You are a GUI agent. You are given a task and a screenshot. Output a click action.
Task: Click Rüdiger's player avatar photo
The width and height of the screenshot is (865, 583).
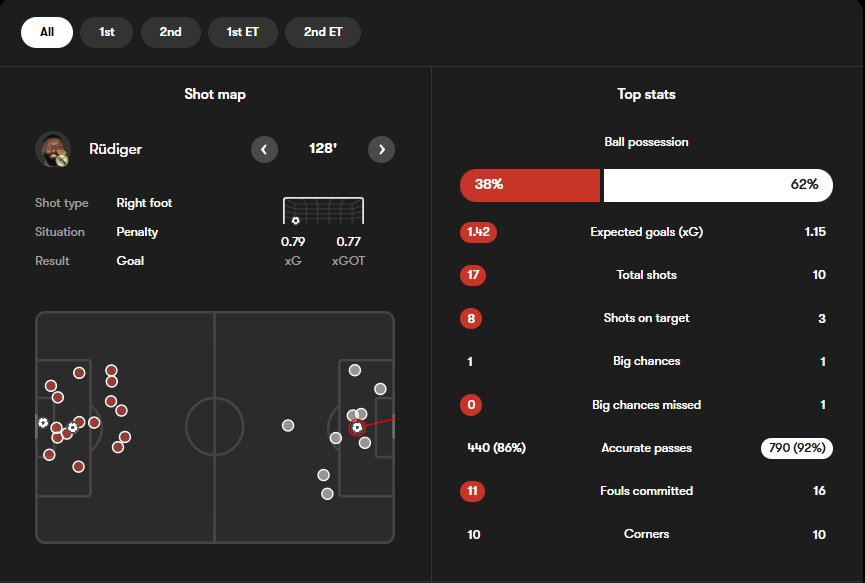(53, 149)
